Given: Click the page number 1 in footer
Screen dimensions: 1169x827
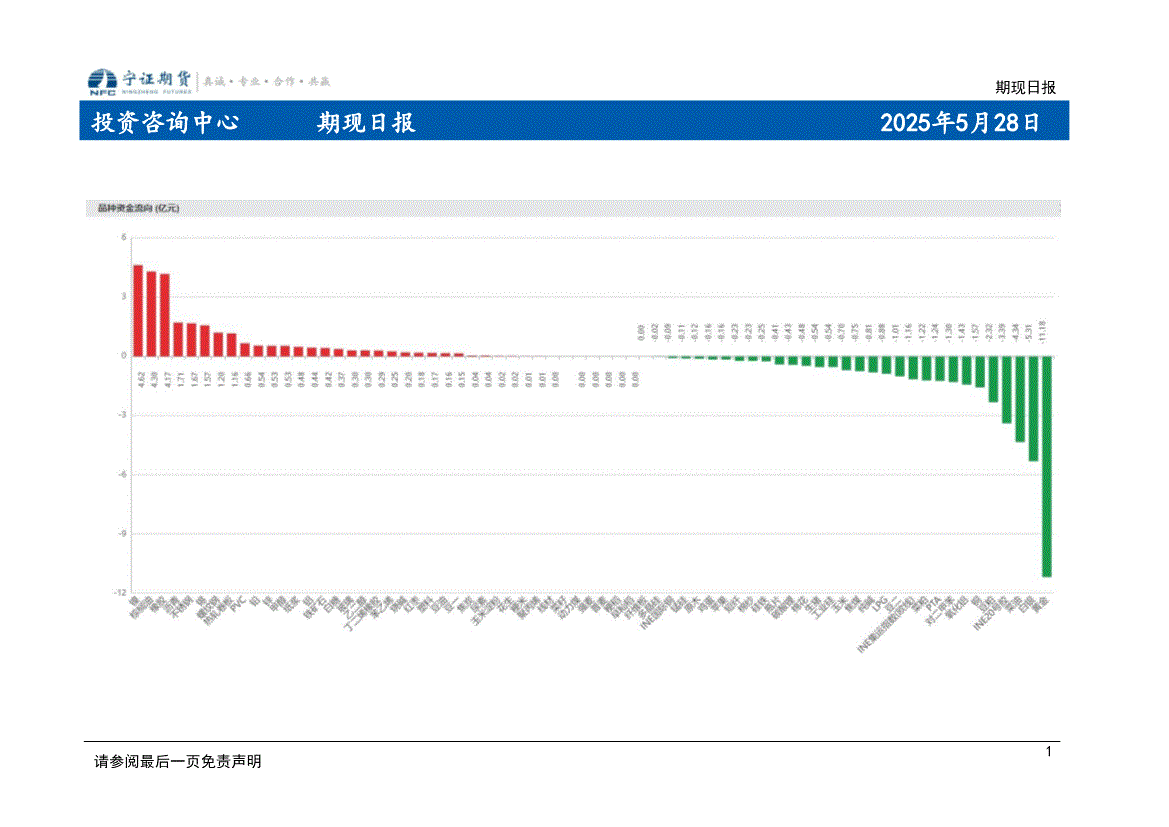Looking at the screenshot, I should pyautogui.click(x=1049, y=751).
